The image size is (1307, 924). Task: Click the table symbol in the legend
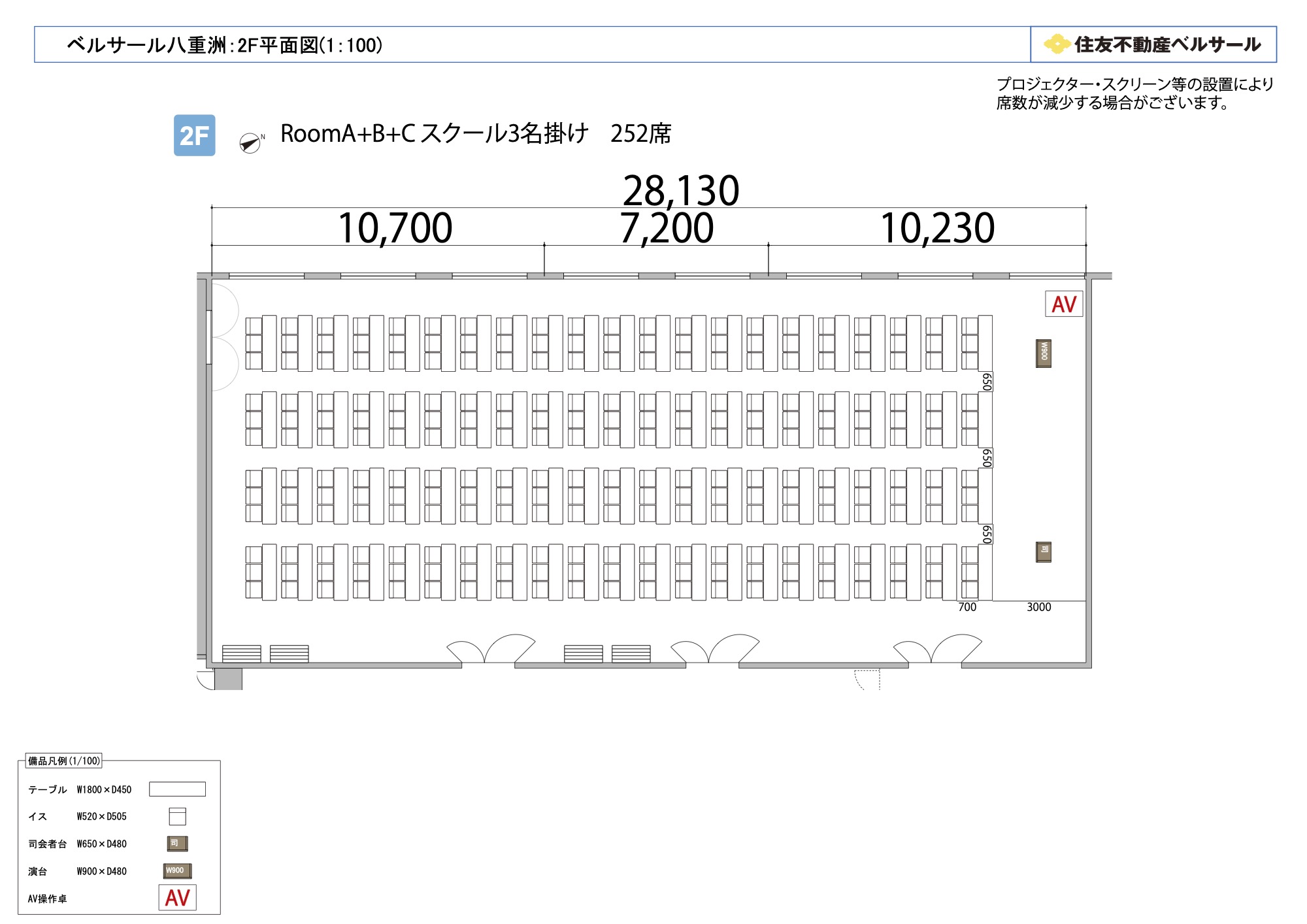pos(177,789)
